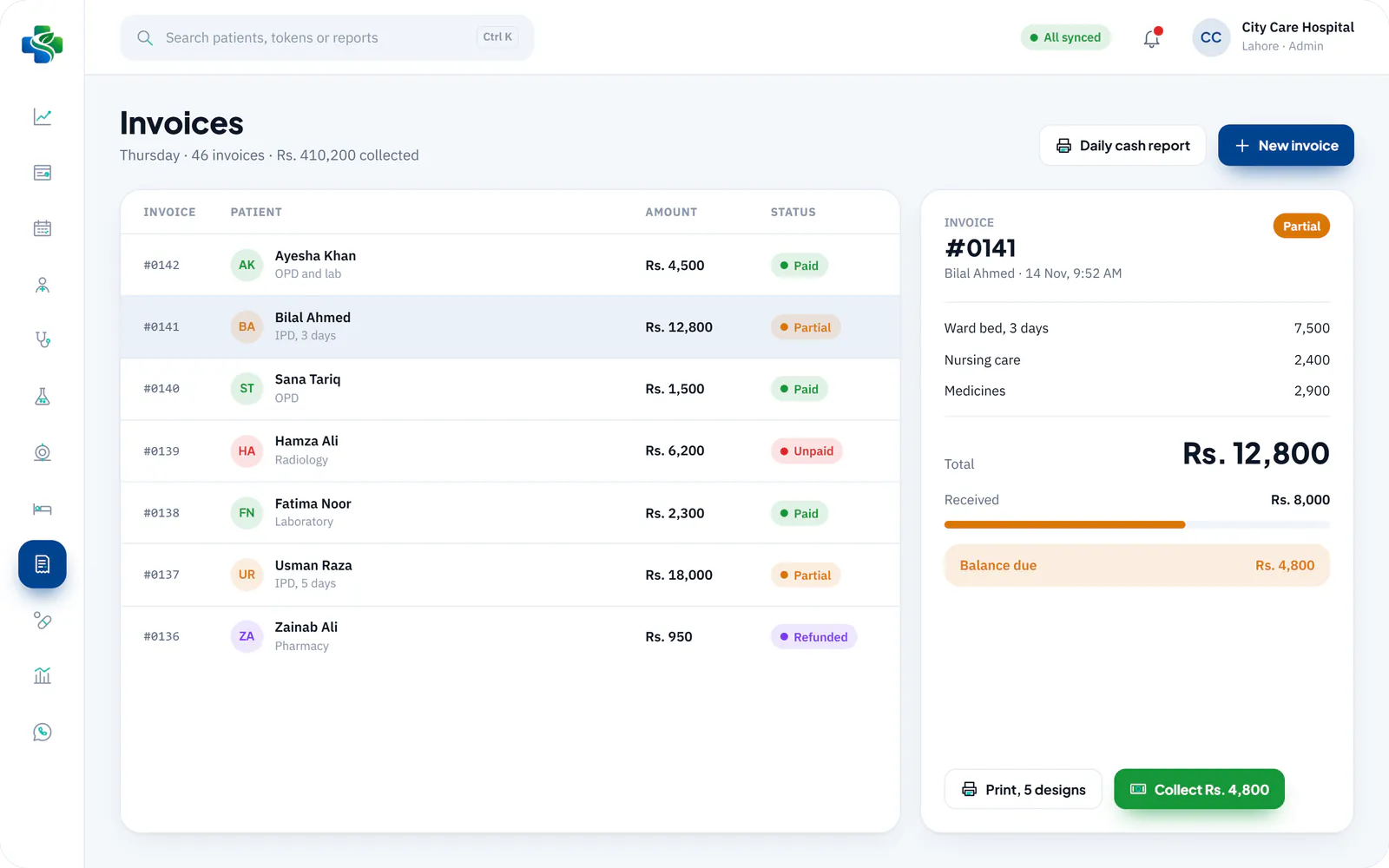Click the All synced status pill
The height and width of the screenshot is (868, 1389).
click(1065, 37)
